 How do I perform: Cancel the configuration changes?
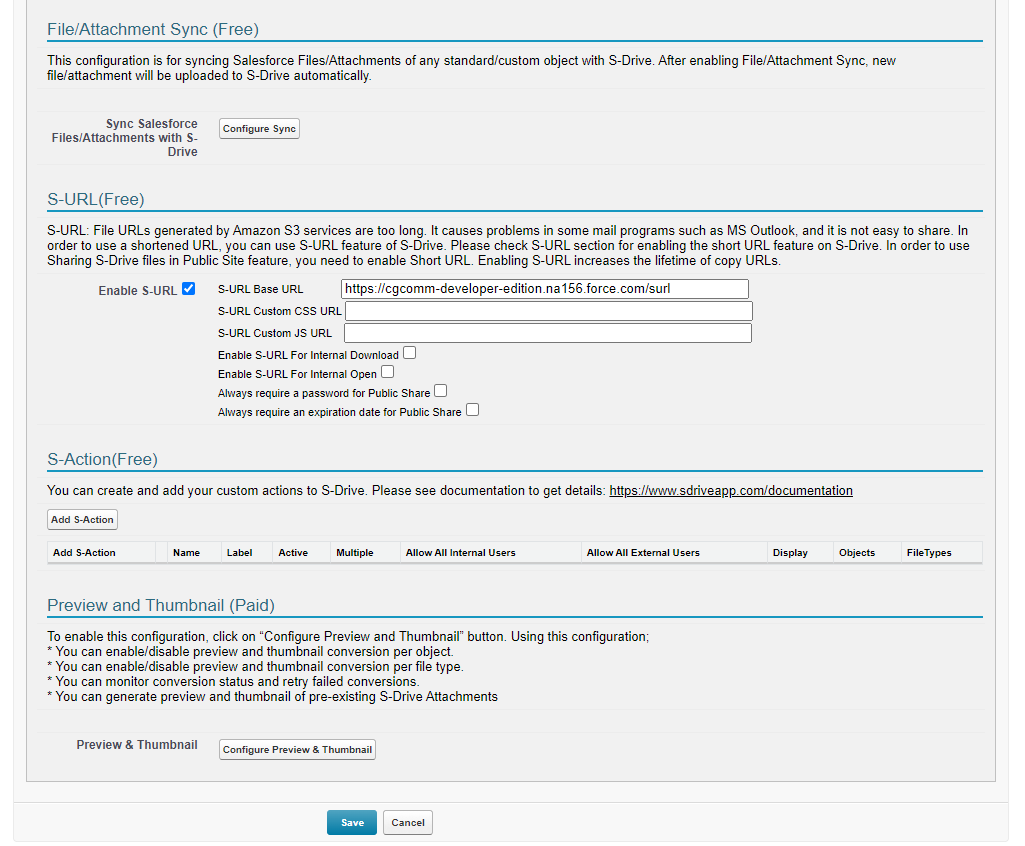coord(408,823)
